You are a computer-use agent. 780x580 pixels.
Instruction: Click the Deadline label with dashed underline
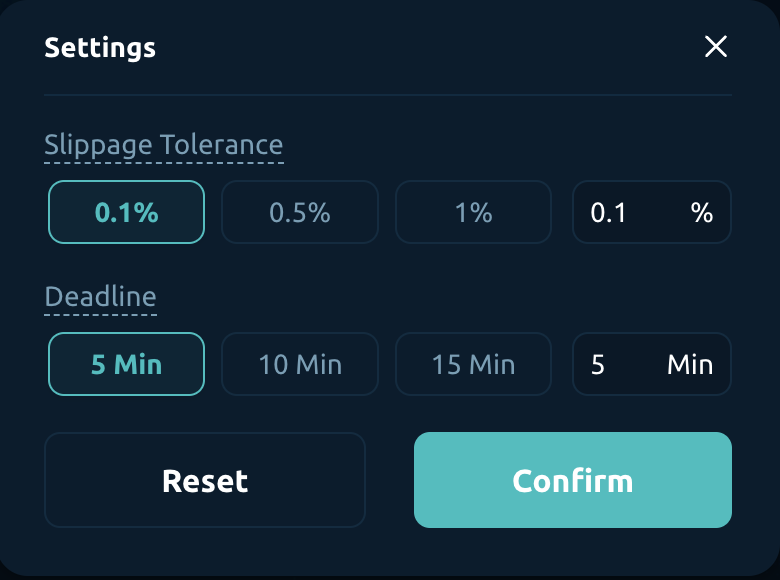point(100,297)
